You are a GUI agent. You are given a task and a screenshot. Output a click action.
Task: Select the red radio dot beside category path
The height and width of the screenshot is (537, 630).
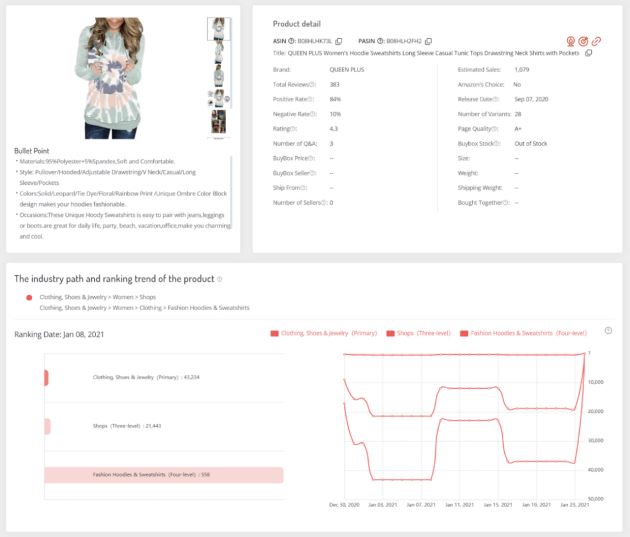click(29, 298)
